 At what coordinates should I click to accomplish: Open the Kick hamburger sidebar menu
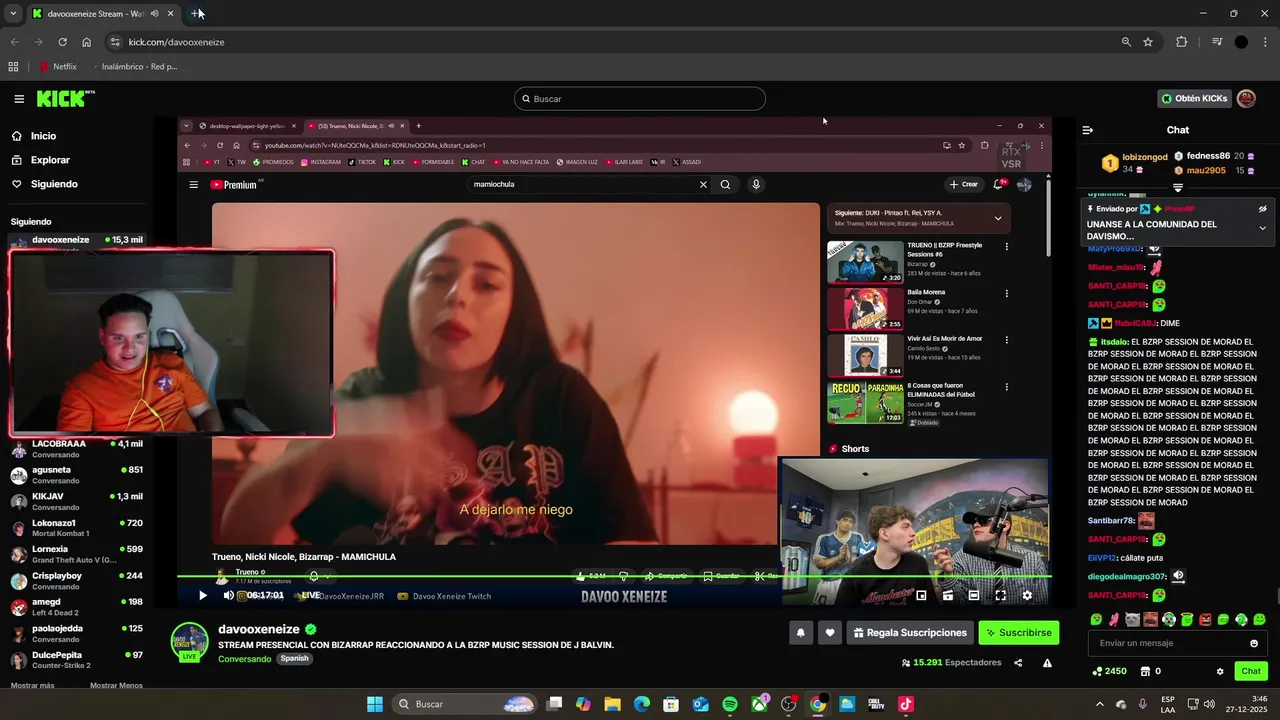(19, 99)
